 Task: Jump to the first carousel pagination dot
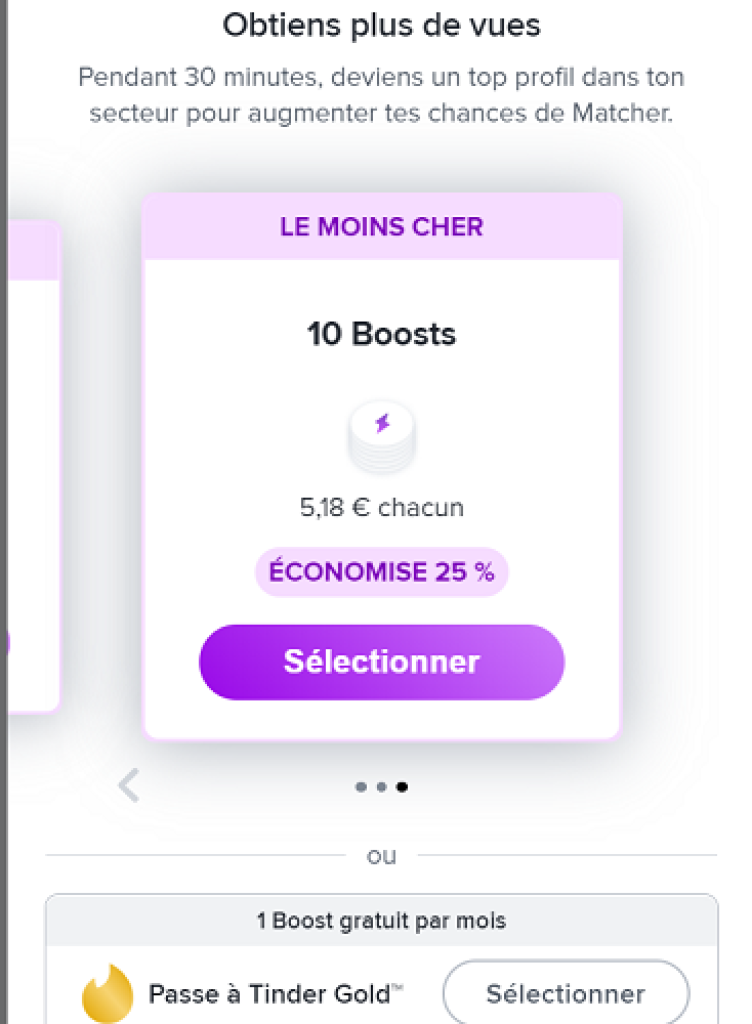pyautogui.click(x=361, y=787)
